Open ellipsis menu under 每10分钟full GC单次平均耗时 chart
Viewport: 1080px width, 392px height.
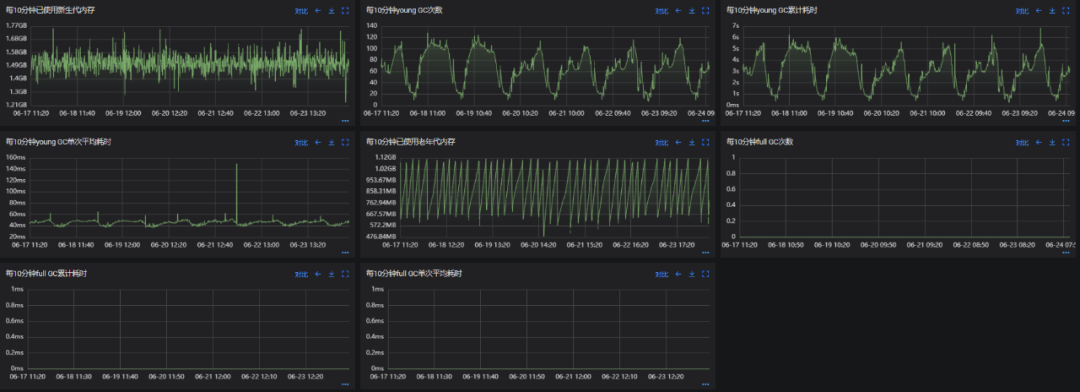coord(705,384)
